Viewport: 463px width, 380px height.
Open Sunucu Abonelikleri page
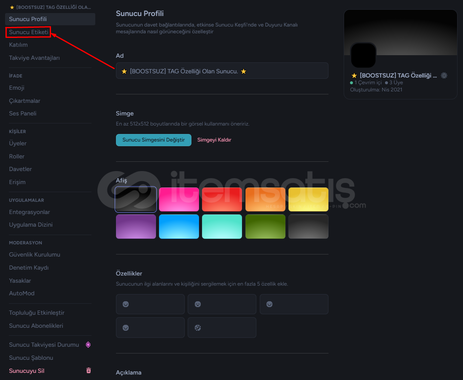pos(36,326)
